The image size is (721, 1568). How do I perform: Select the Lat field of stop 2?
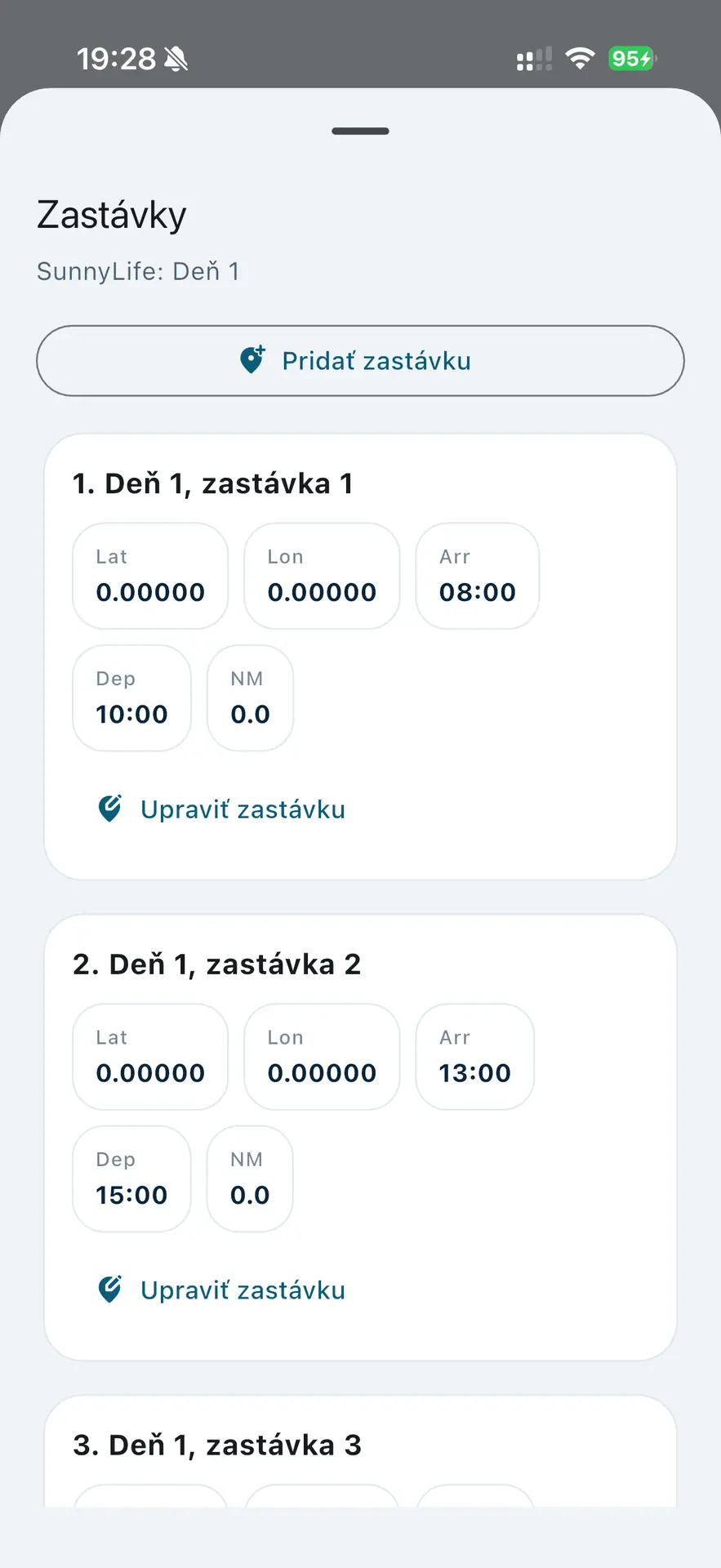(x=150, y=1057)
